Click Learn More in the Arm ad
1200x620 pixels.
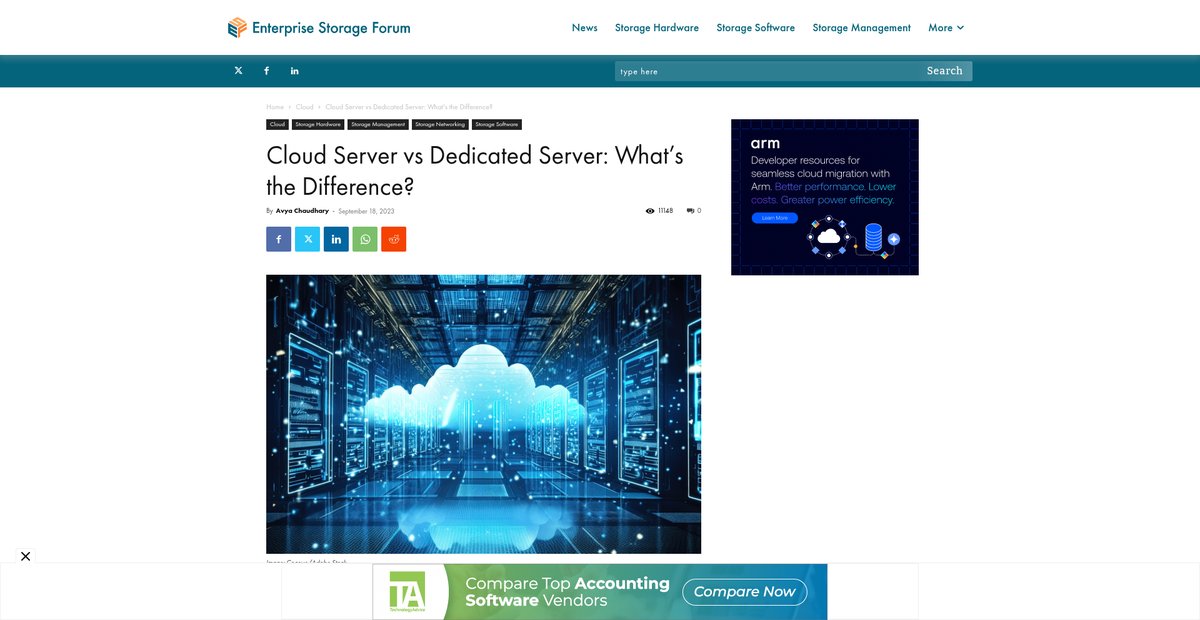pyautogui.click(x=775, y=217)
